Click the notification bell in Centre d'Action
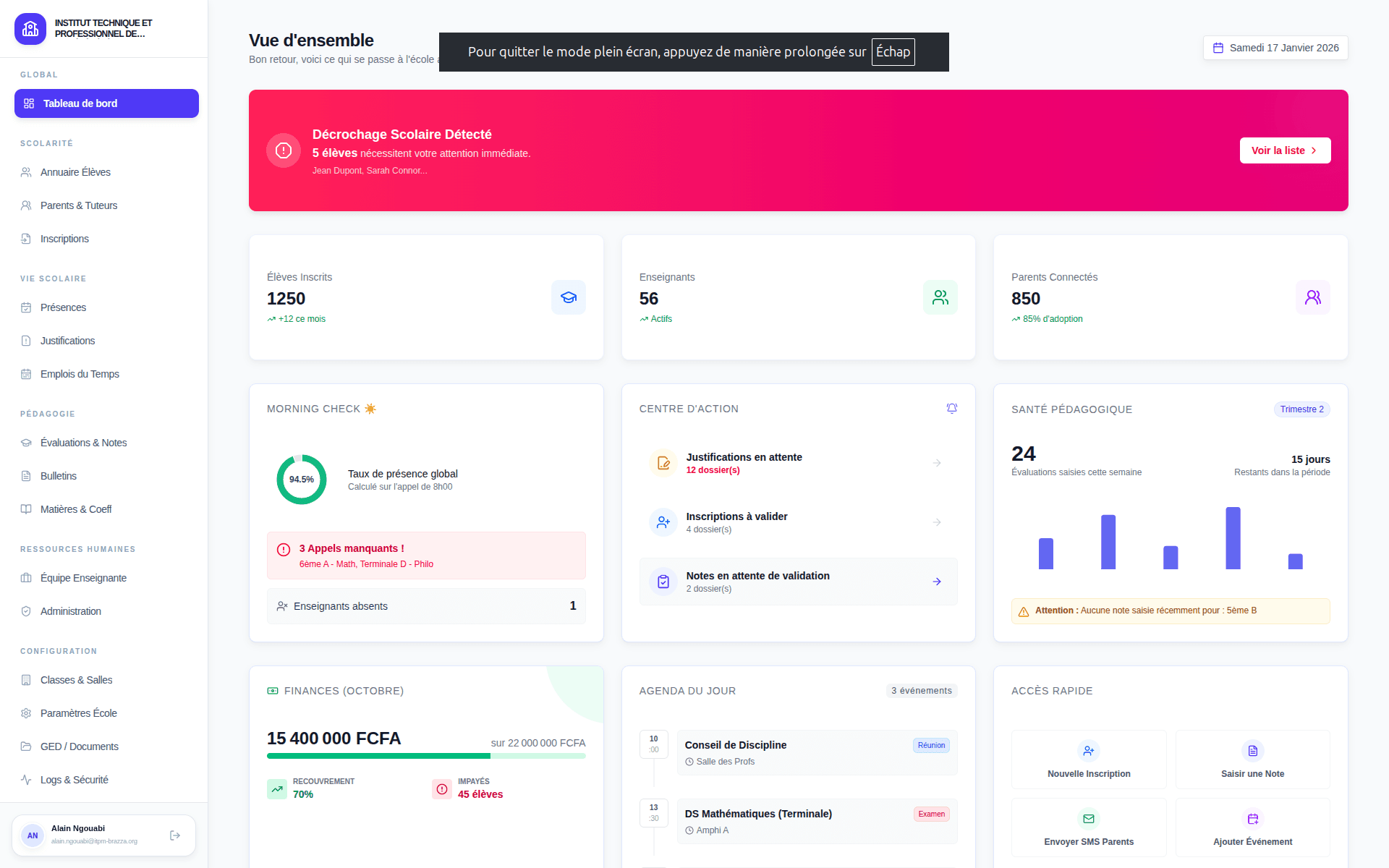 coord(951,409)
